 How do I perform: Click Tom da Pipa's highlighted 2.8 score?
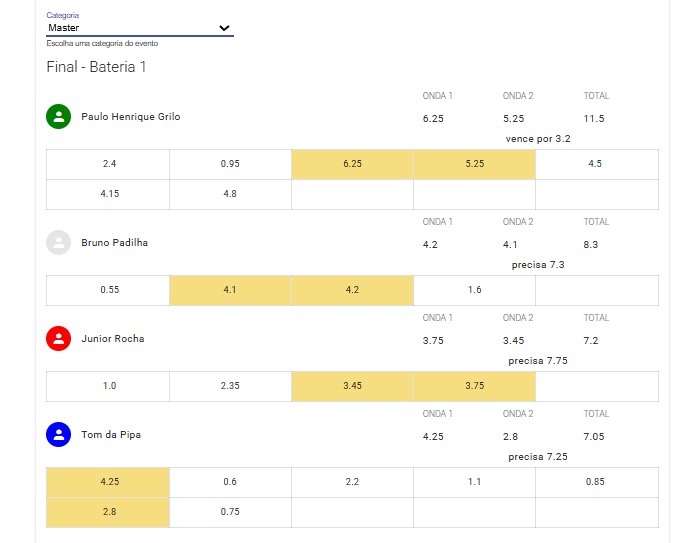point(108,512)
